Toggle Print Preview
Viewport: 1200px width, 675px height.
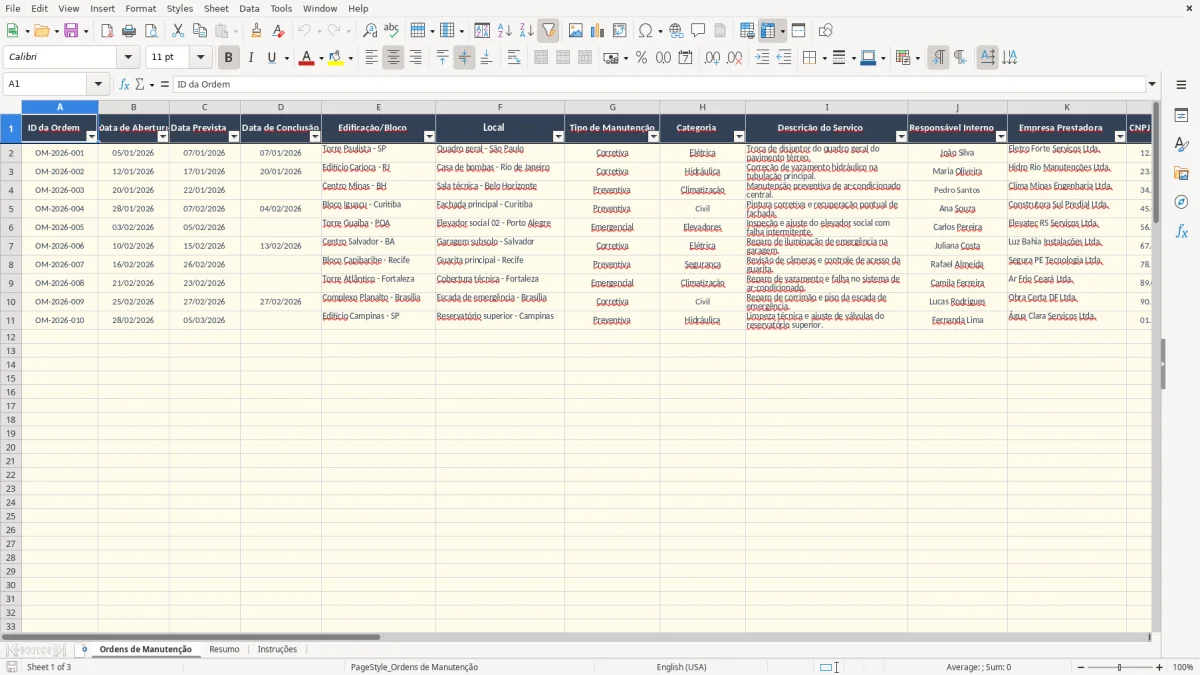(x=151, y=31)
